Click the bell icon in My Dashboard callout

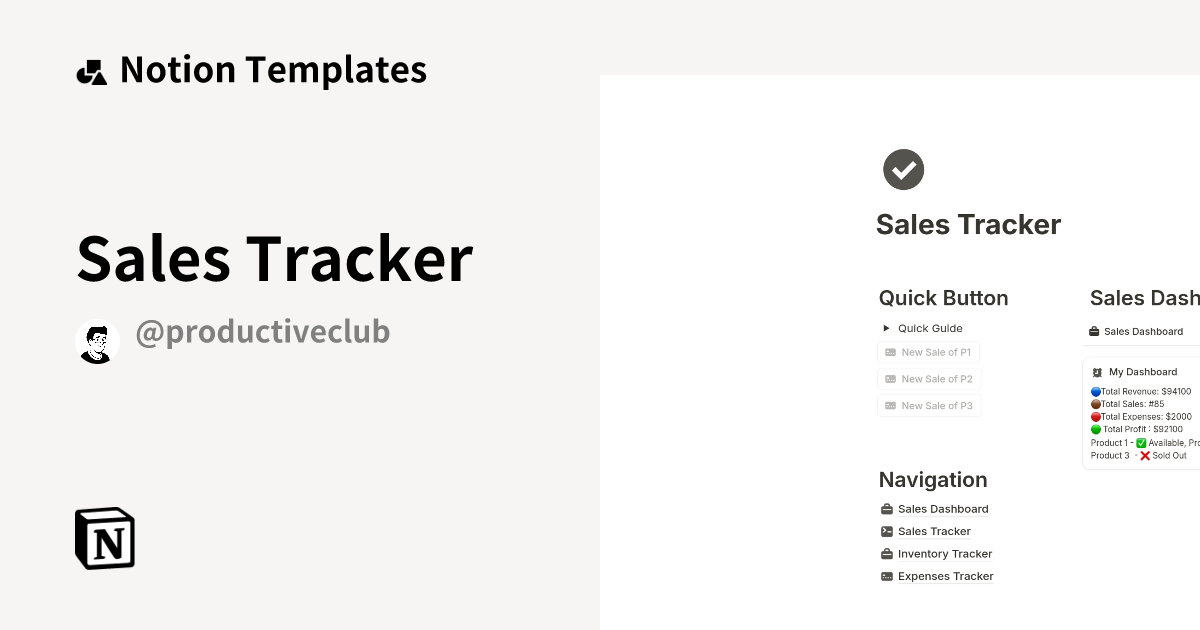[x=1098, y=371]
